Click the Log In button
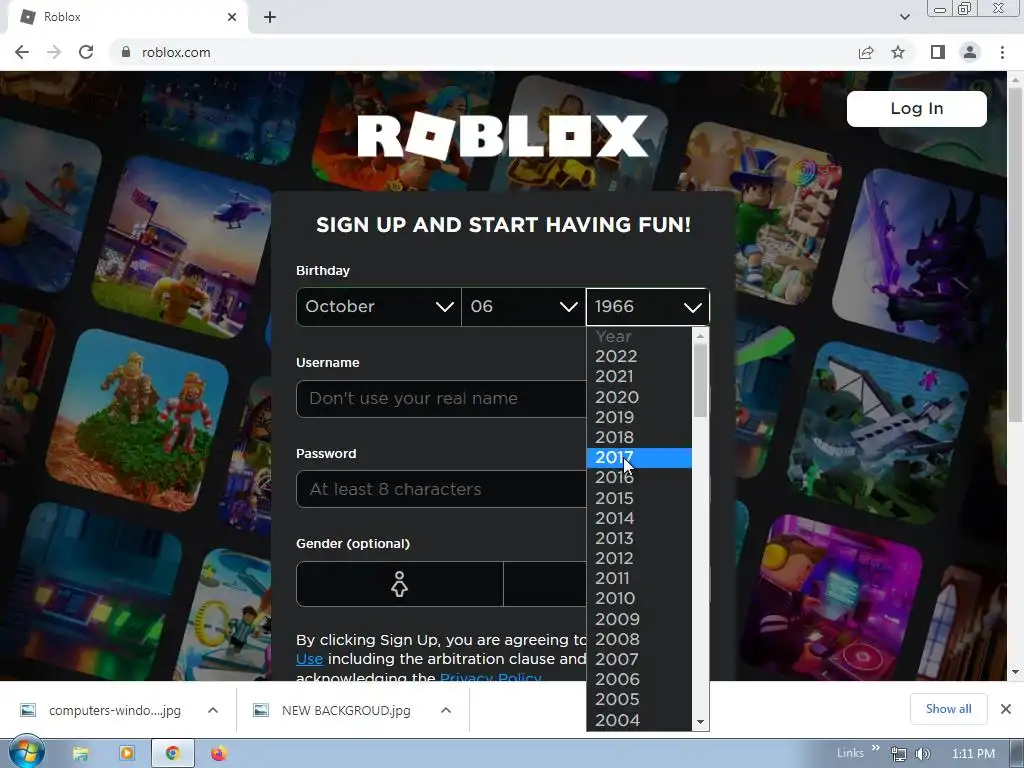 916,108
